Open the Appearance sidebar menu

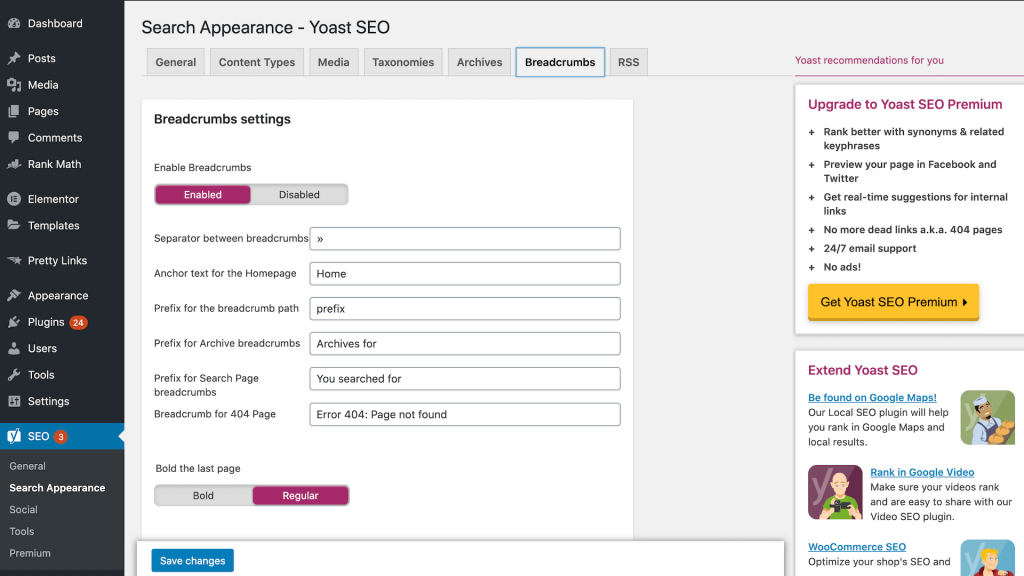pyautogui.click(x=58, y=296)
